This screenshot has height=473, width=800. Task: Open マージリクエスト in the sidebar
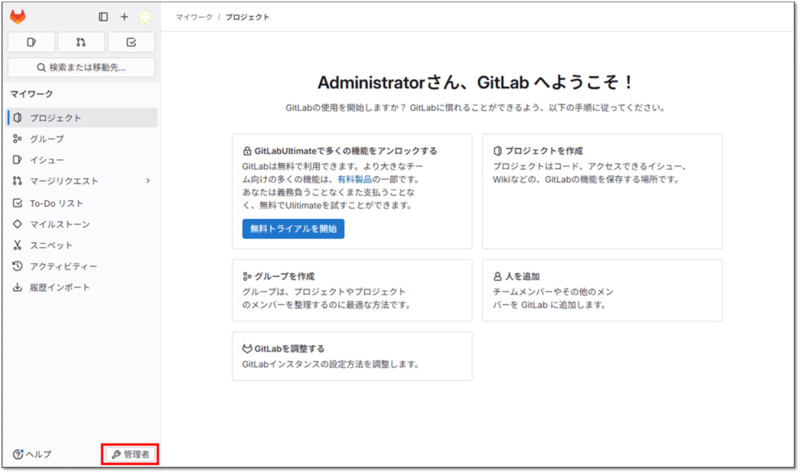click(82, 181)
